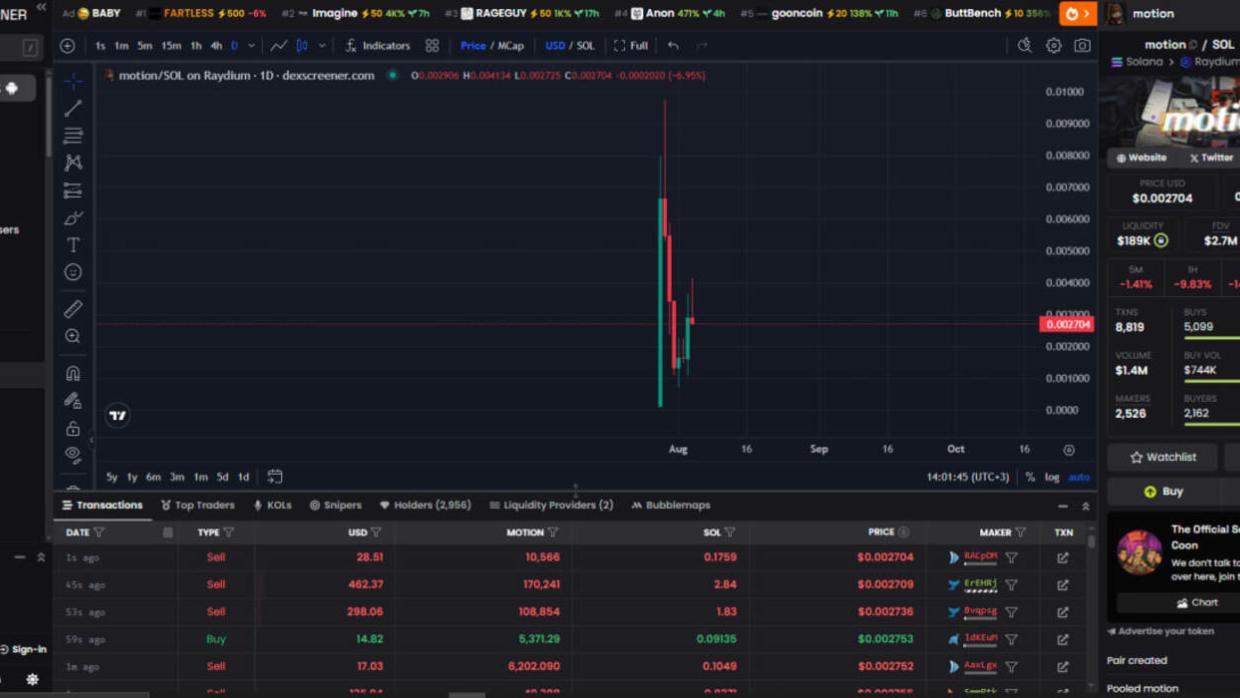Set visible date range to 3m

[x=177, y=477]
